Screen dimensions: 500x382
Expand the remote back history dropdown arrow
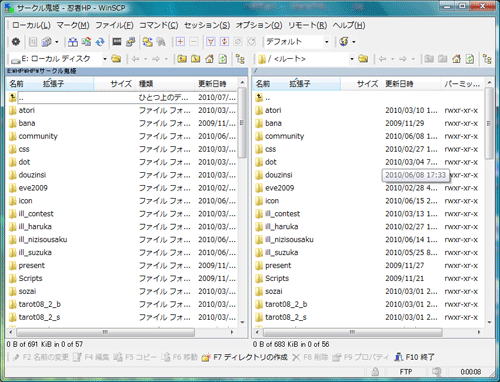coord(392,59)
